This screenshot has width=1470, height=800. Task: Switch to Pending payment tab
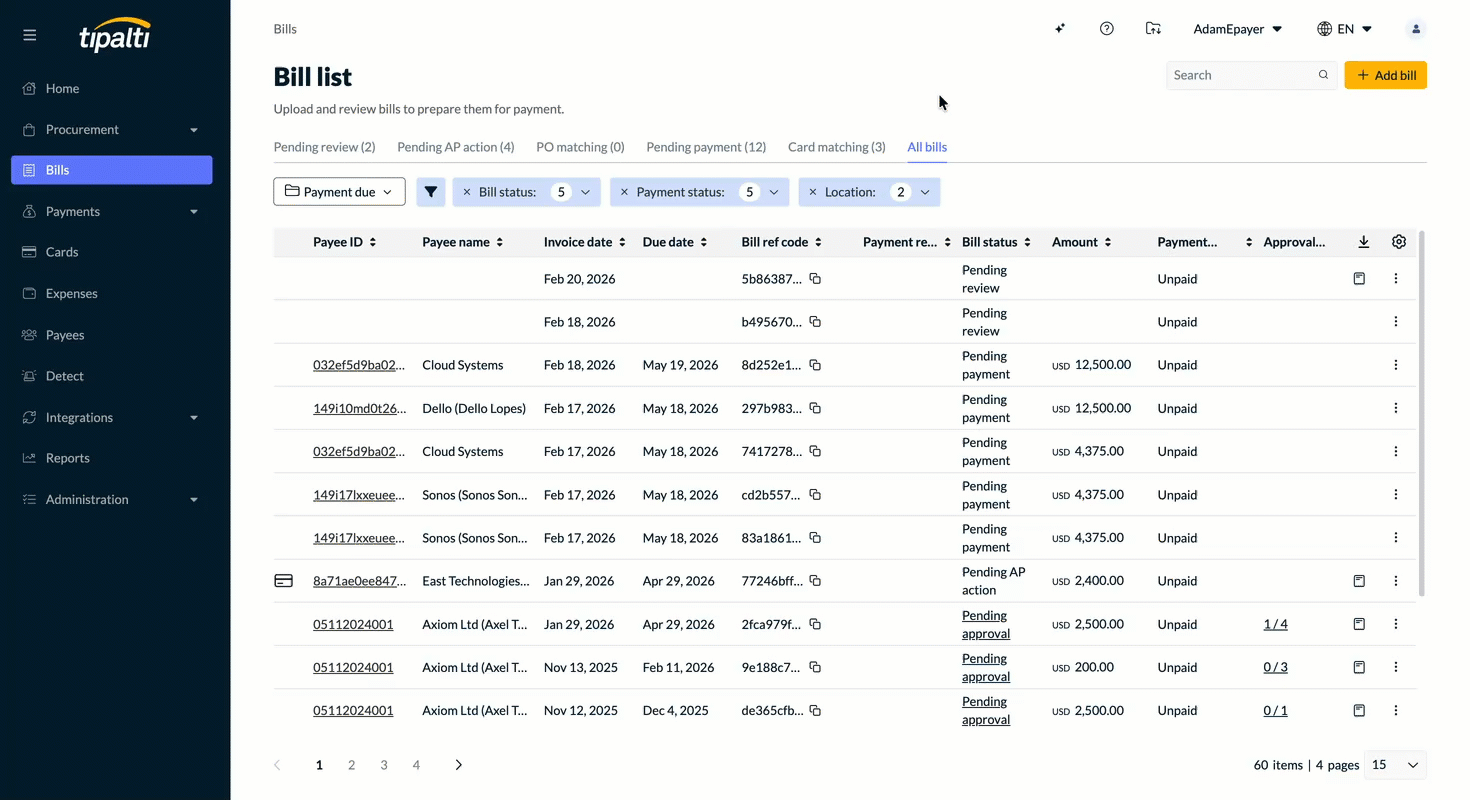click(706, 147)
